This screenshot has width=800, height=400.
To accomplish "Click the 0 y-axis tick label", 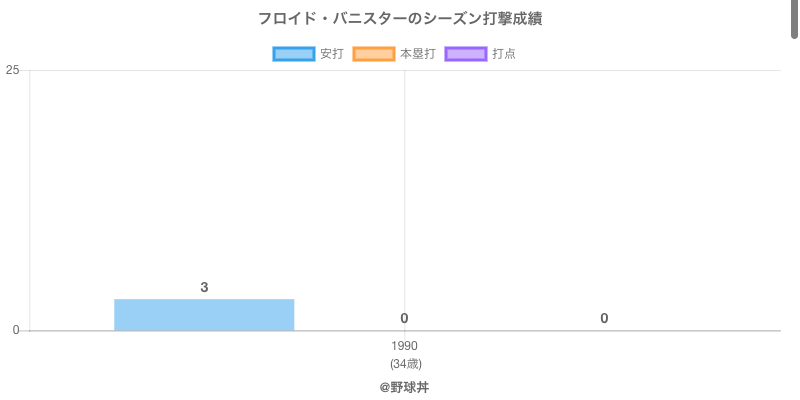I will pyautogui.click(x=15, y=330).
